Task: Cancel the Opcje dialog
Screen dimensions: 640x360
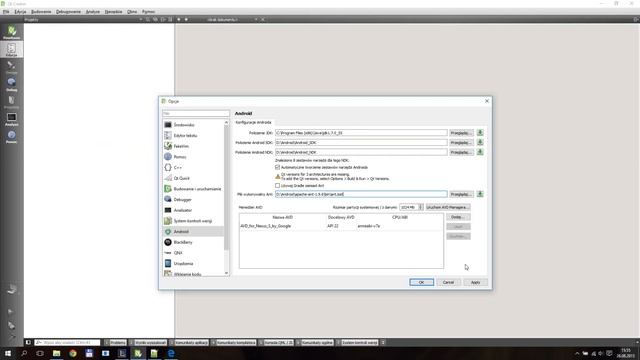Action: point(448,282)
